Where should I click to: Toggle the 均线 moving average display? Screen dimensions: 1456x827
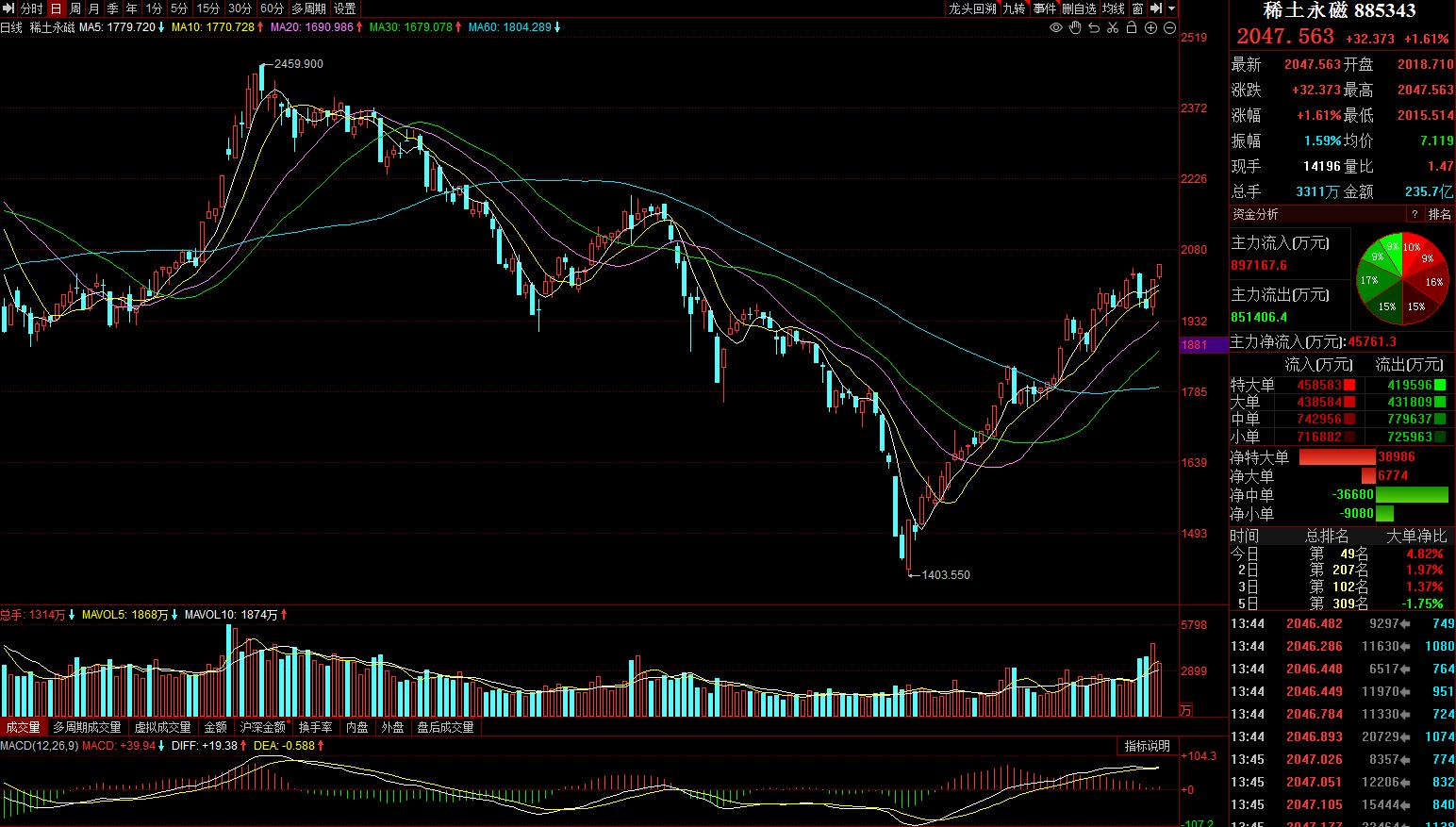1114,8
